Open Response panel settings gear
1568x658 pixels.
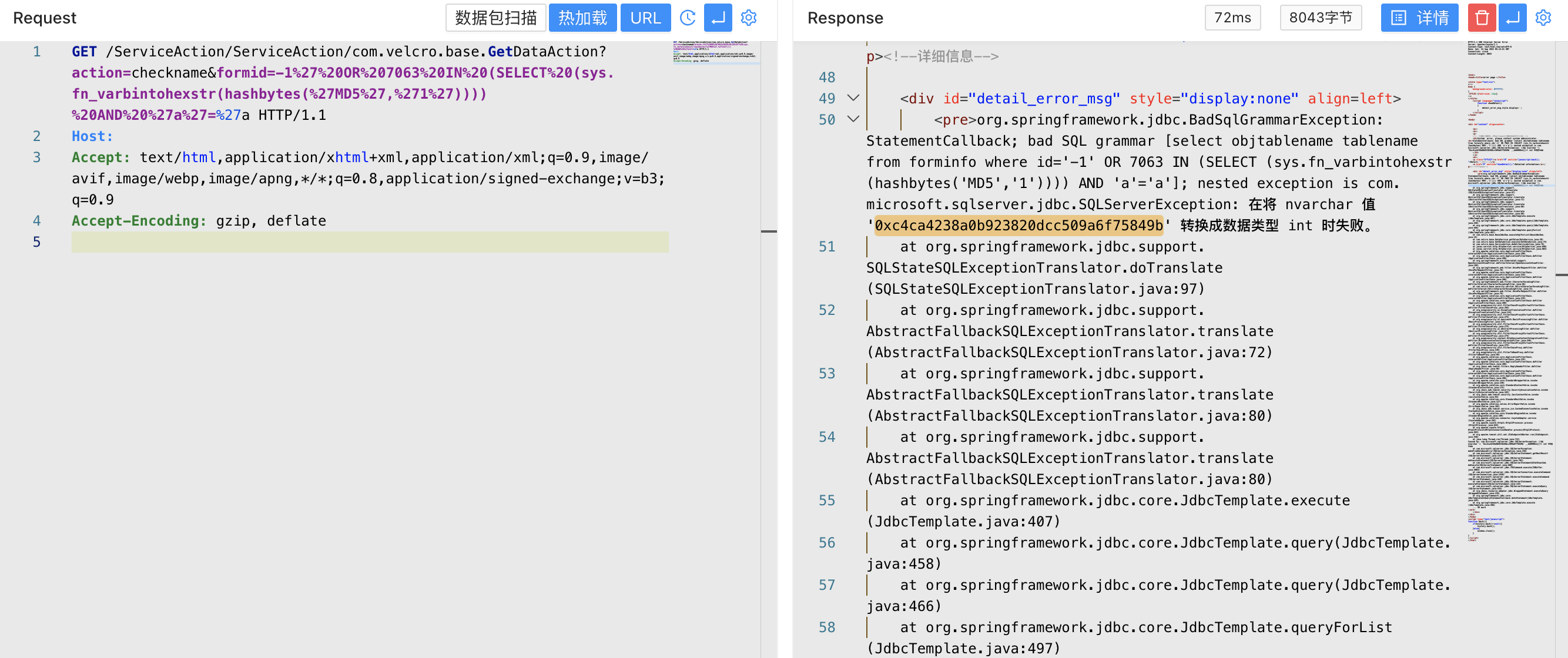click(1543, 18)
